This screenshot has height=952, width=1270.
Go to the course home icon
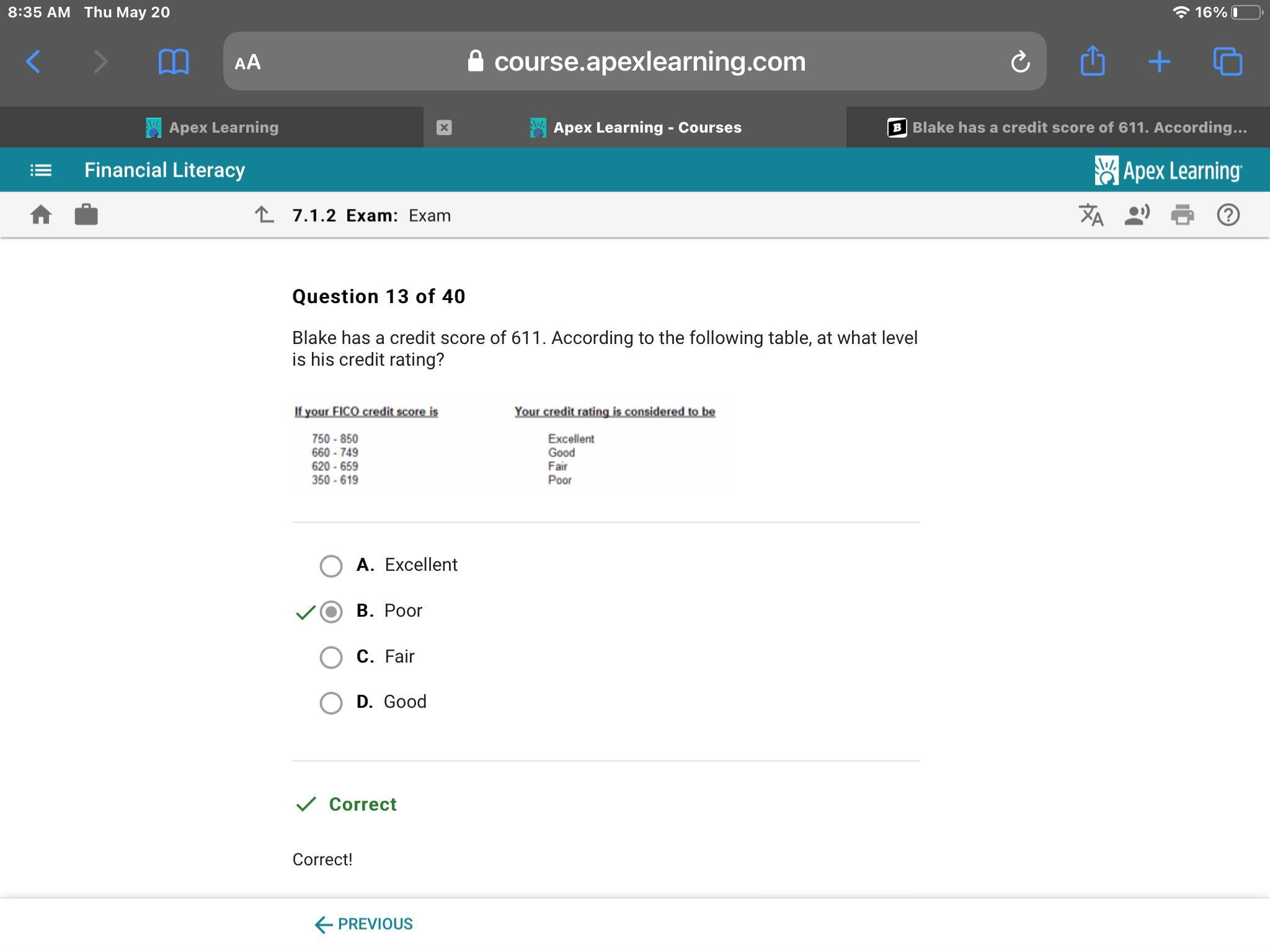pyautogui.click(x=41, y=215)
